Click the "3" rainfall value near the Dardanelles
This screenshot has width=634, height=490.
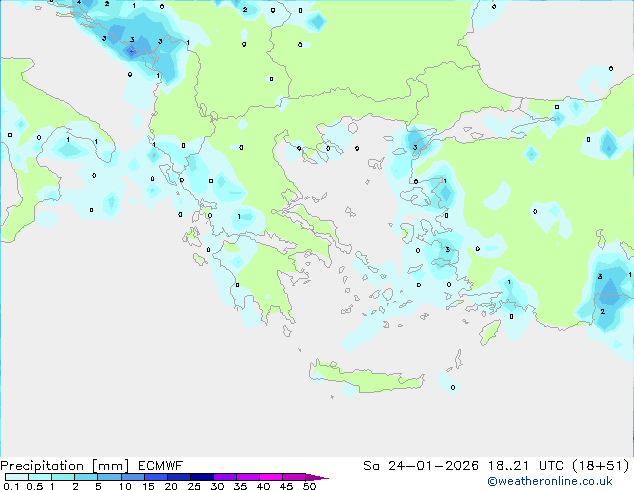[x=415, y=148]
